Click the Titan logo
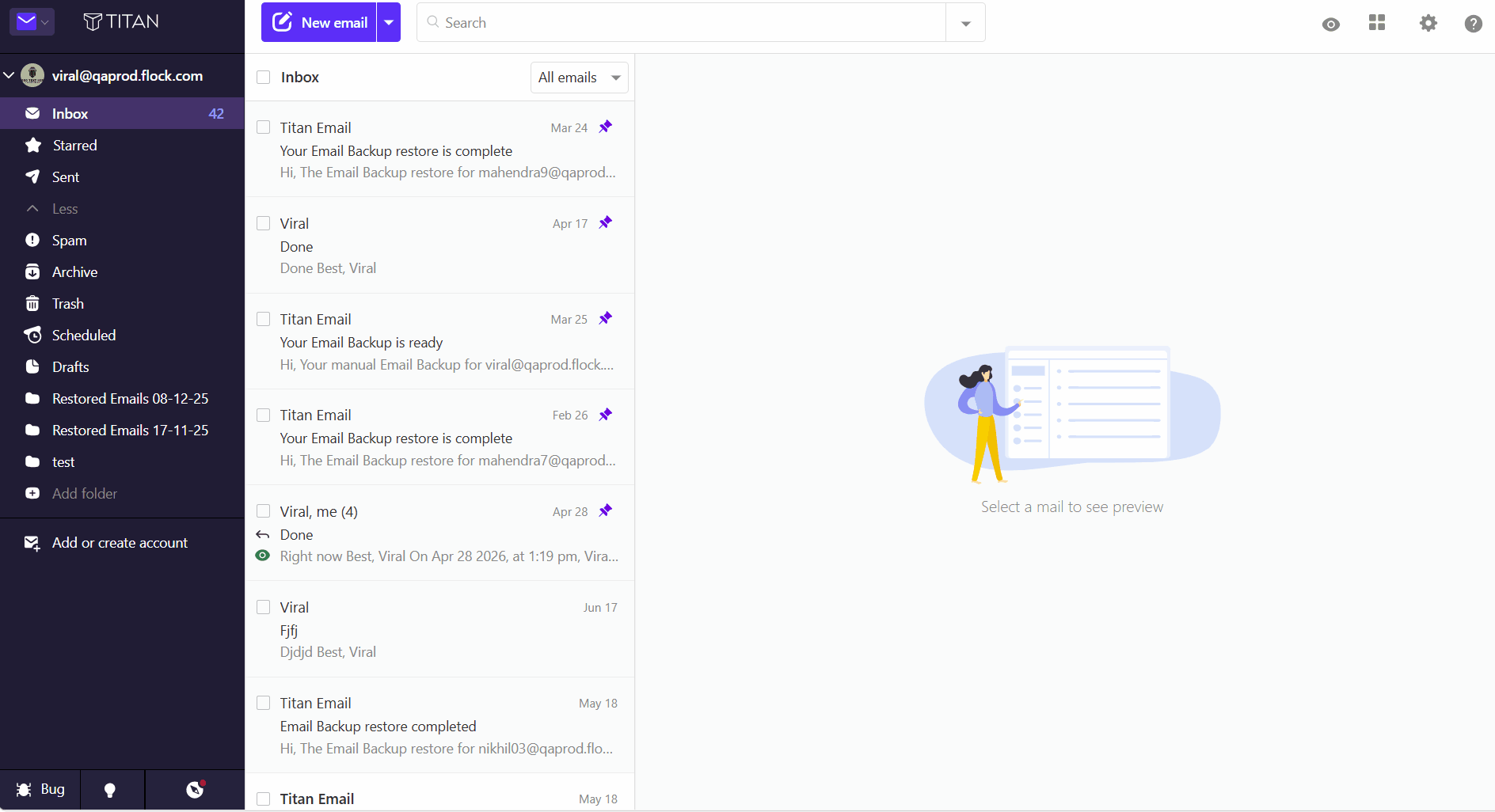 coord(121,21)
